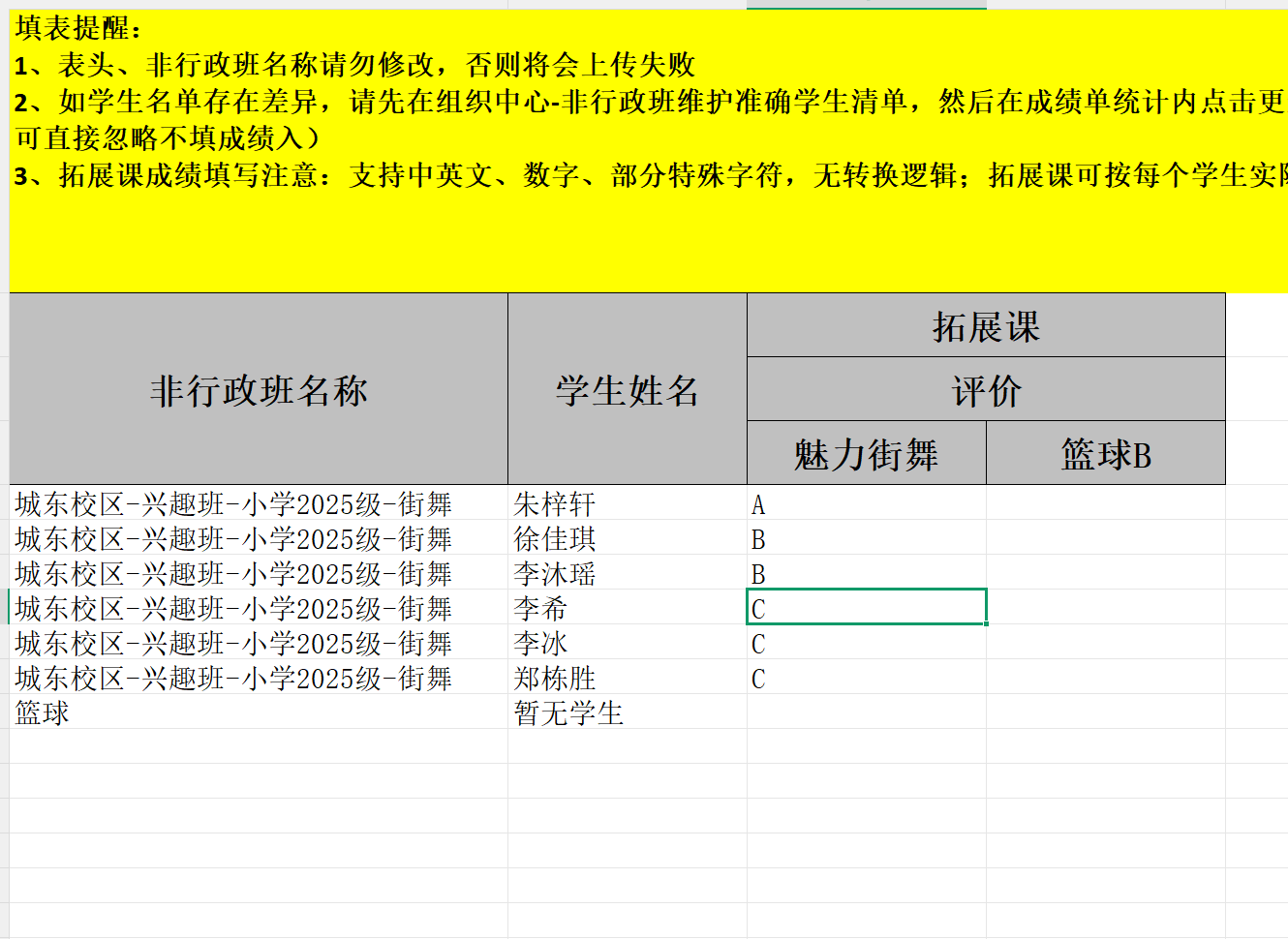Select the cell containing 徐佳琪
Viewport: 1288px width, 939px height.
[x=555, y=538]
